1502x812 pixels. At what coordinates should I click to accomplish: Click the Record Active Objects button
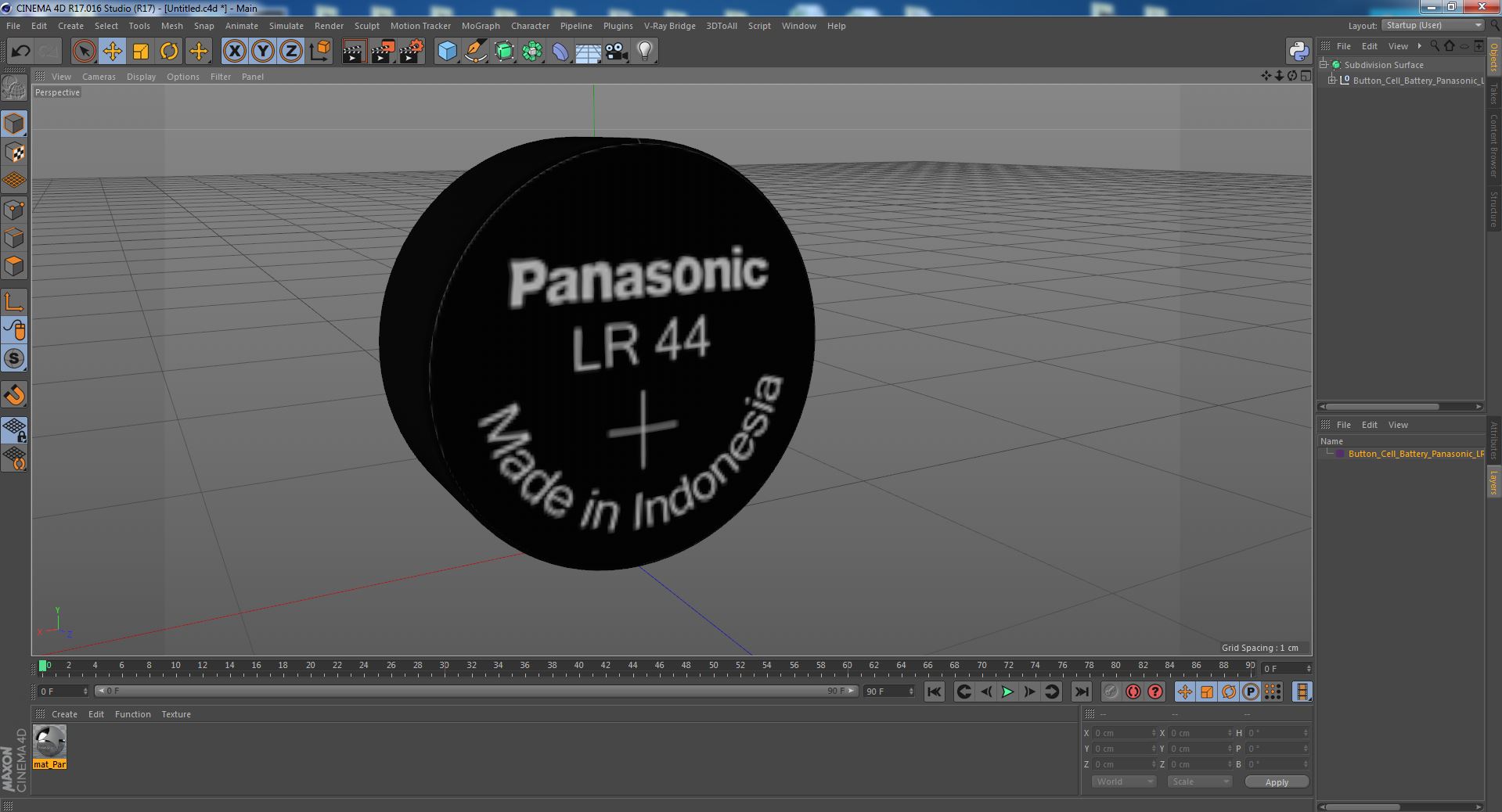tap(1111, 692)
